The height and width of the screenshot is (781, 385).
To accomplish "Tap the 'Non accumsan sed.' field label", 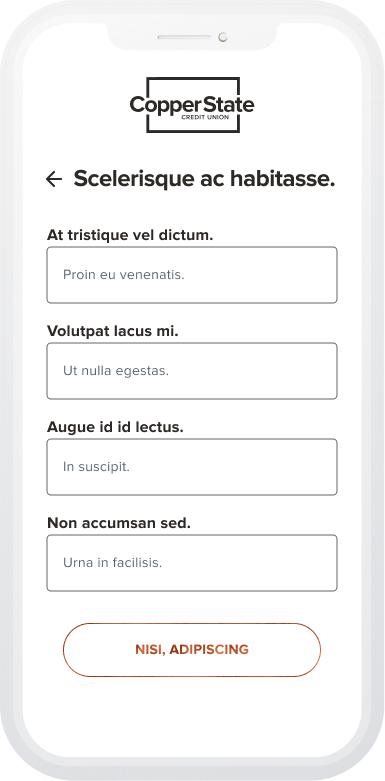I will coord(119,523).
